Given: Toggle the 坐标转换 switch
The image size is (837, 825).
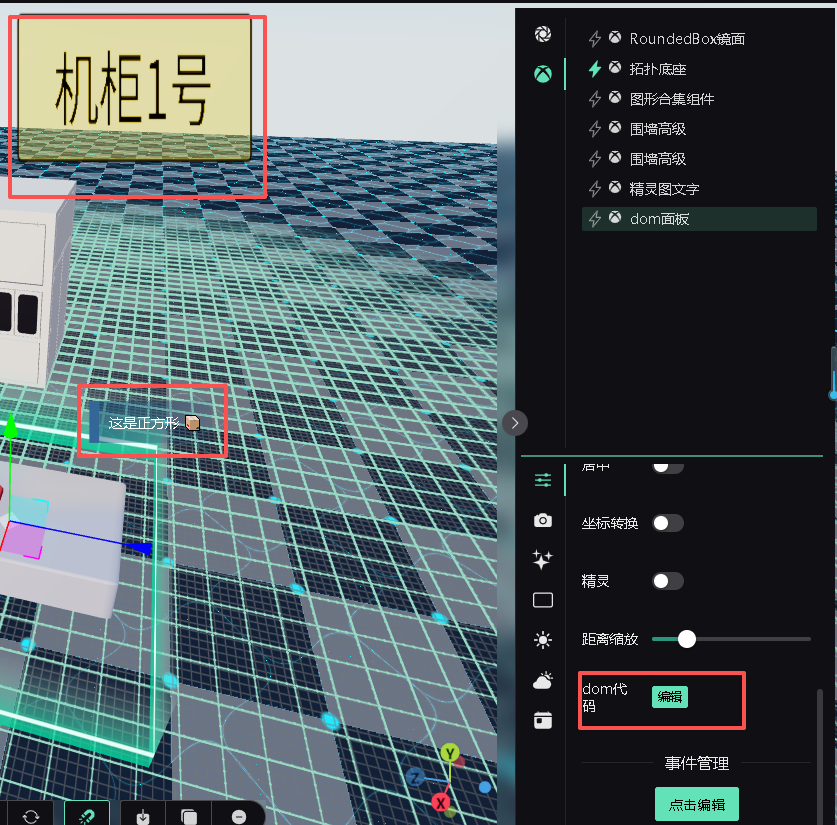Looking at the screenshot, I should (667, 523).
